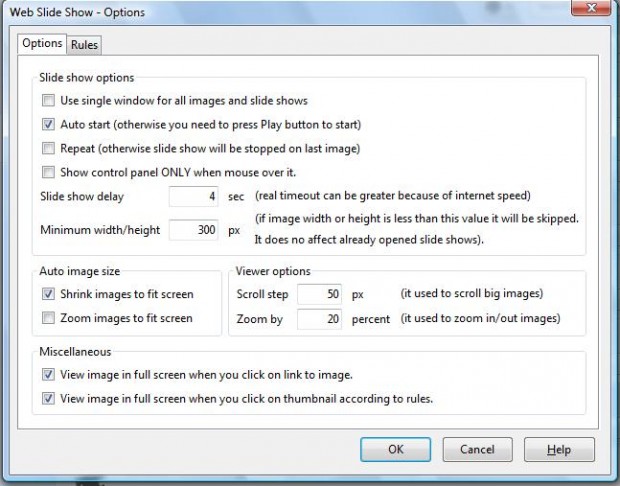Tick the Repeat slide show checkbox

48,149
